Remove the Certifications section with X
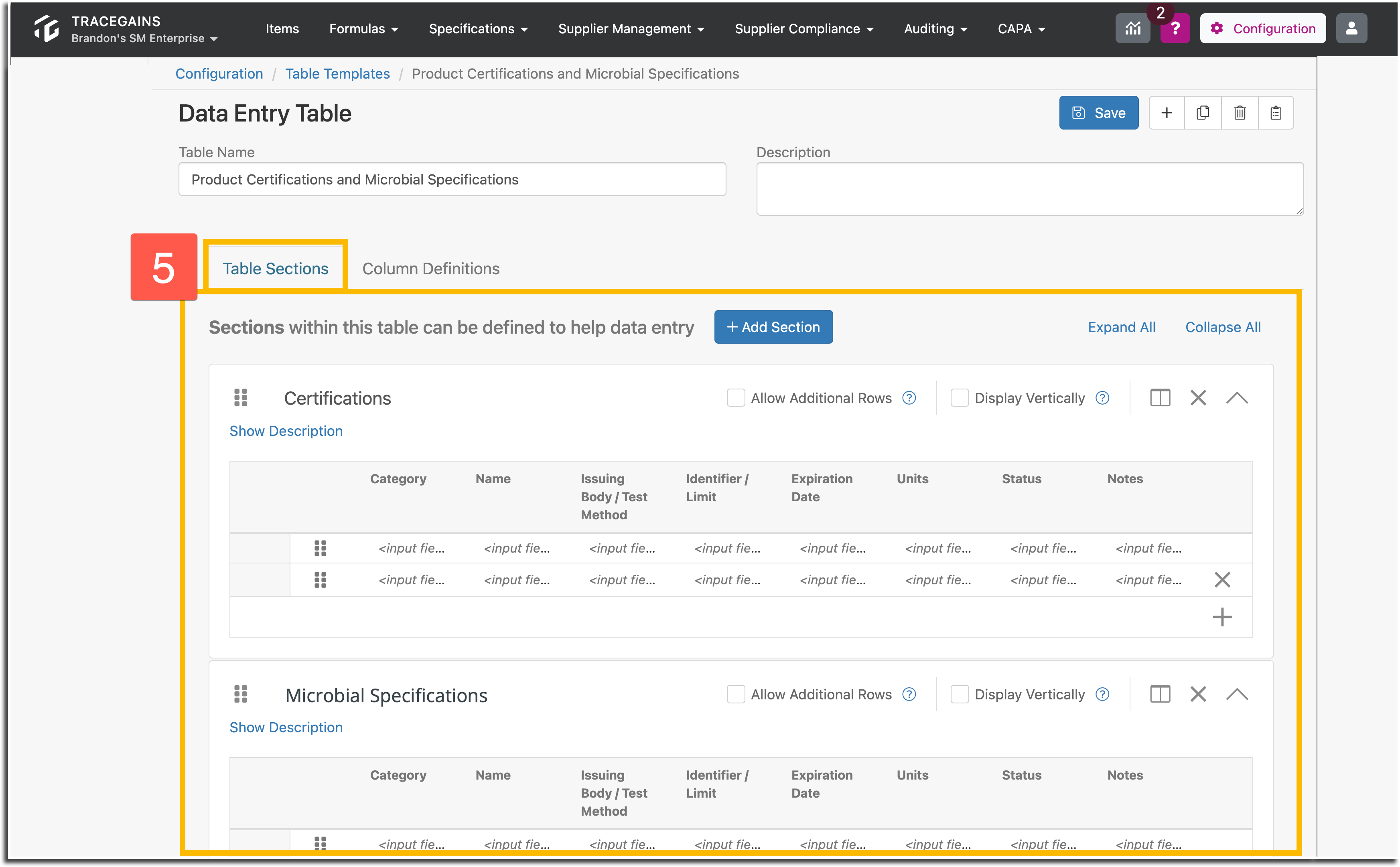The width and height of the screenshot is (1400, 867). pos(1198,398)
